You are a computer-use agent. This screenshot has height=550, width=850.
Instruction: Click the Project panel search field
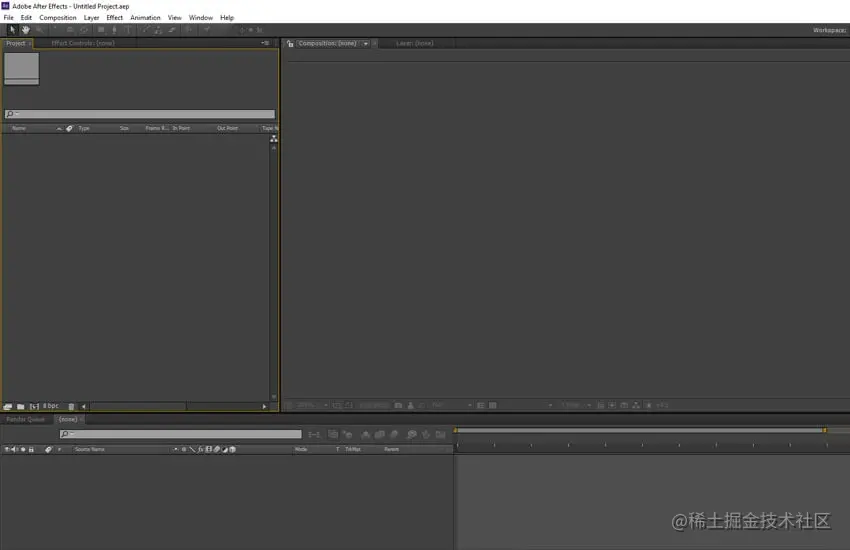coord(140,114)
